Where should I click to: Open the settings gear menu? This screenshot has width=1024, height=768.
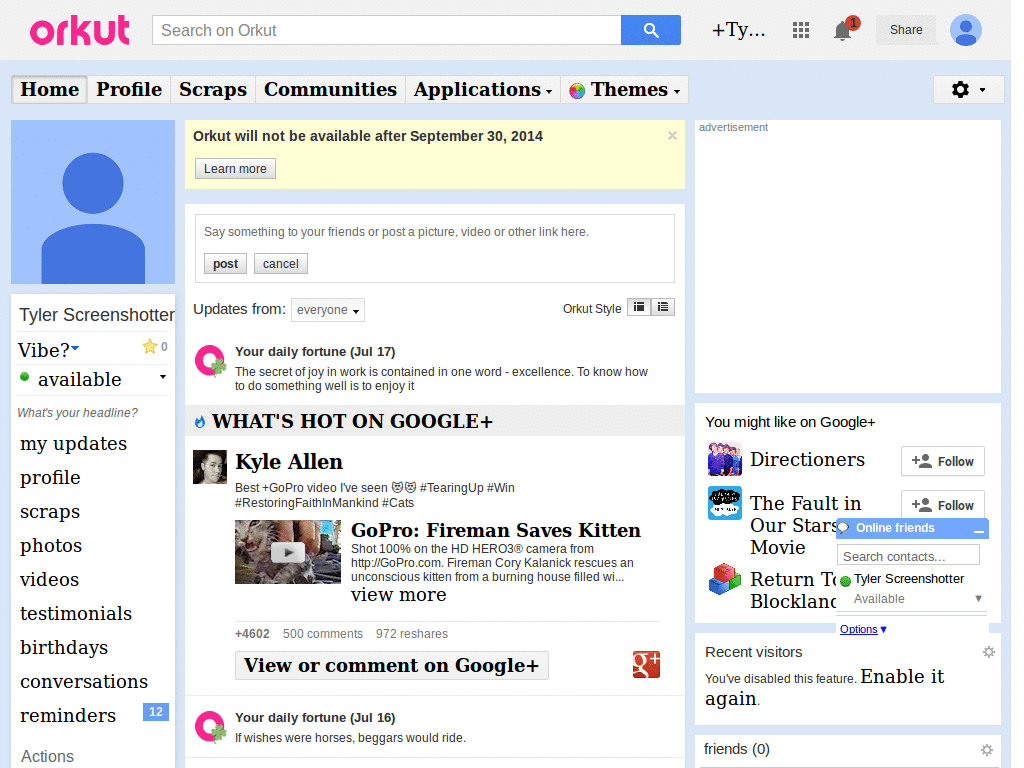click(x=968, y=89)
